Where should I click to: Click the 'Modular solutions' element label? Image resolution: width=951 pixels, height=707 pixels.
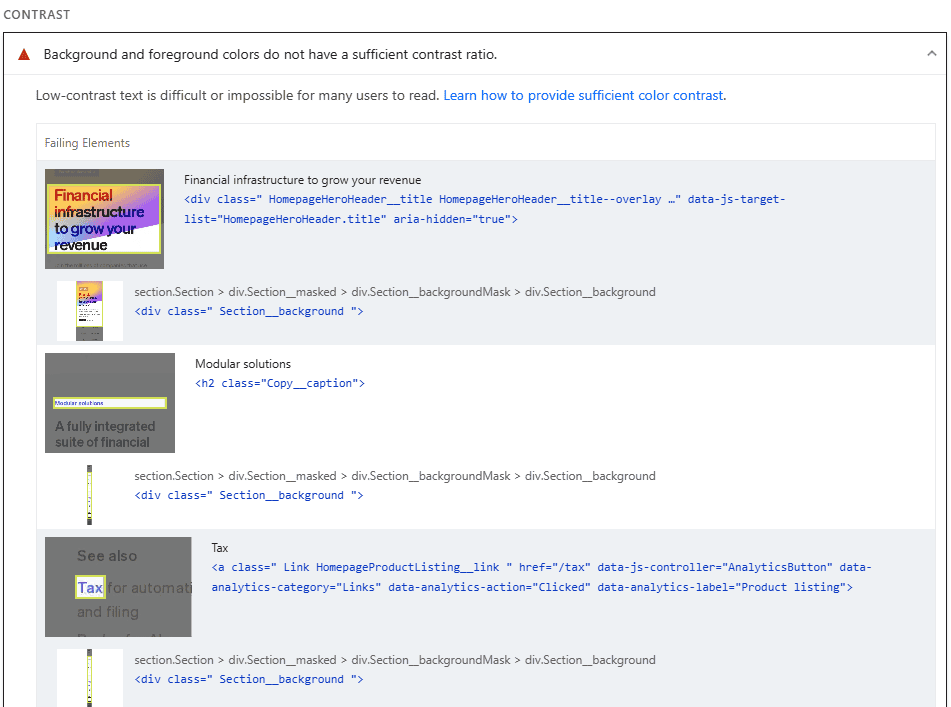(x=243, y=364)
